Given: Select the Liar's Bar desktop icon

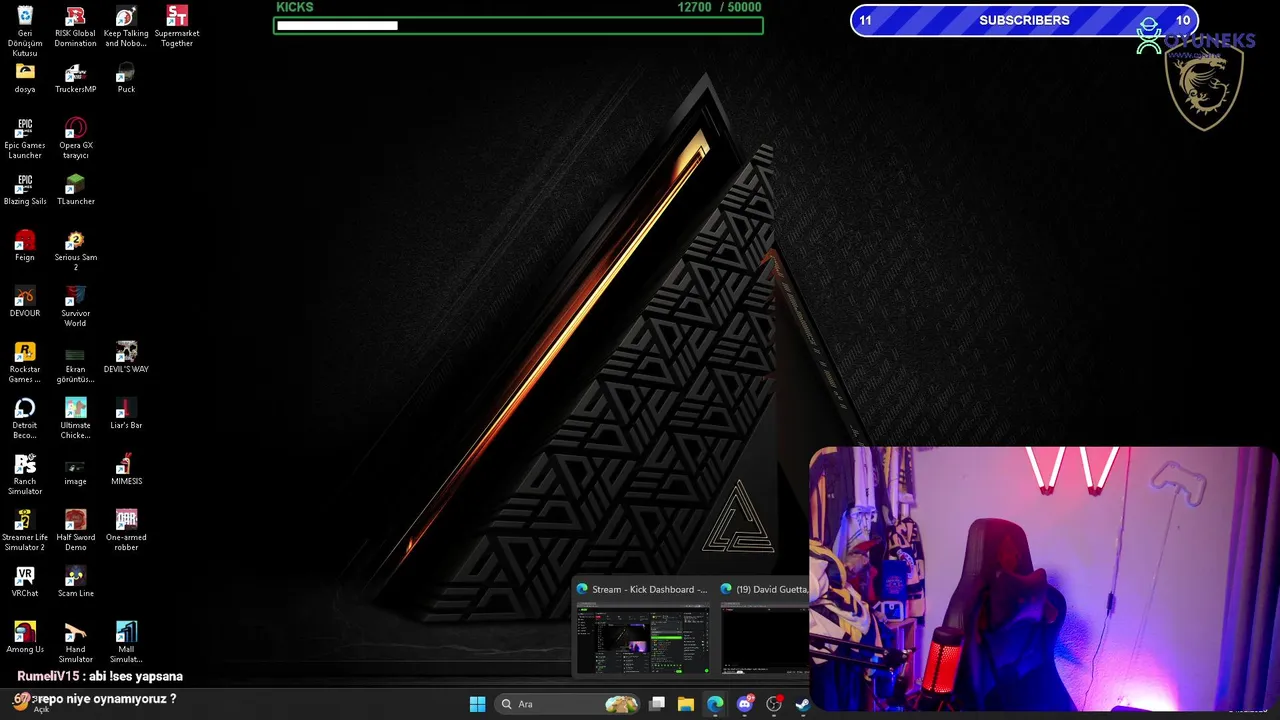Looking at the screenshot, I should [x=126, y=414].
